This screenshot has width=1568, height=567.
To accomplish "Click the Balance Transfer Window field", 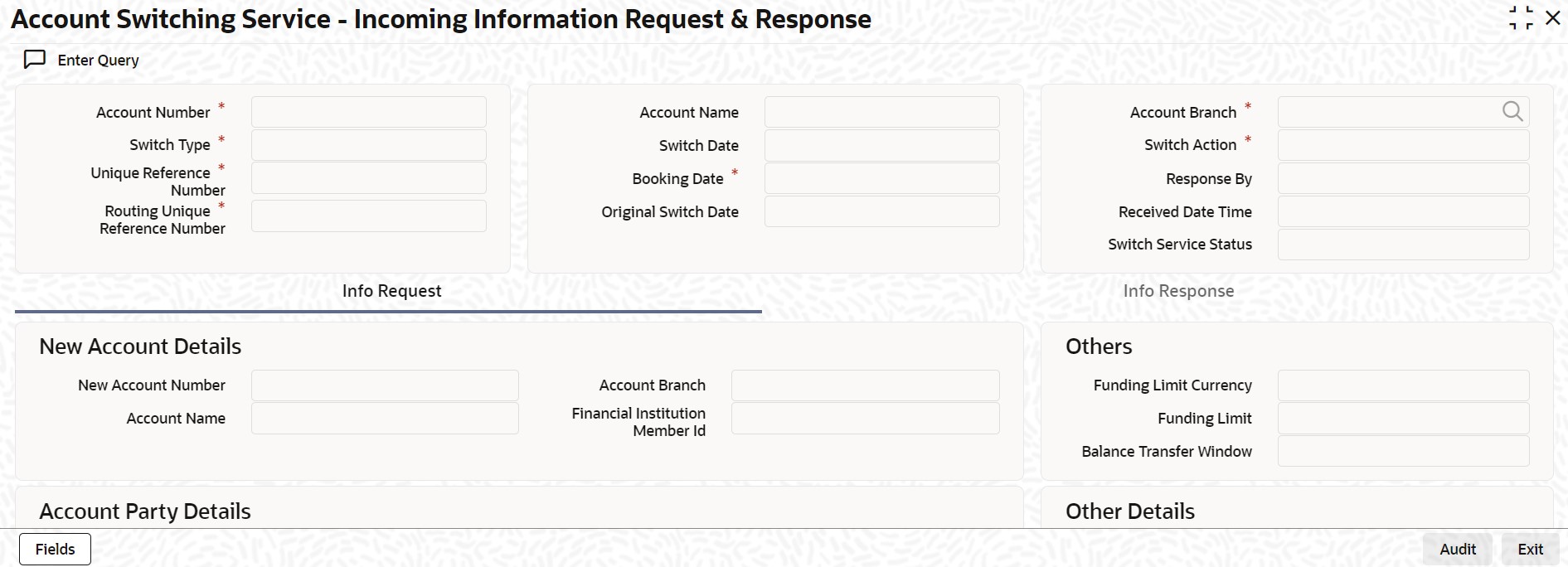I will [1403, 451].
